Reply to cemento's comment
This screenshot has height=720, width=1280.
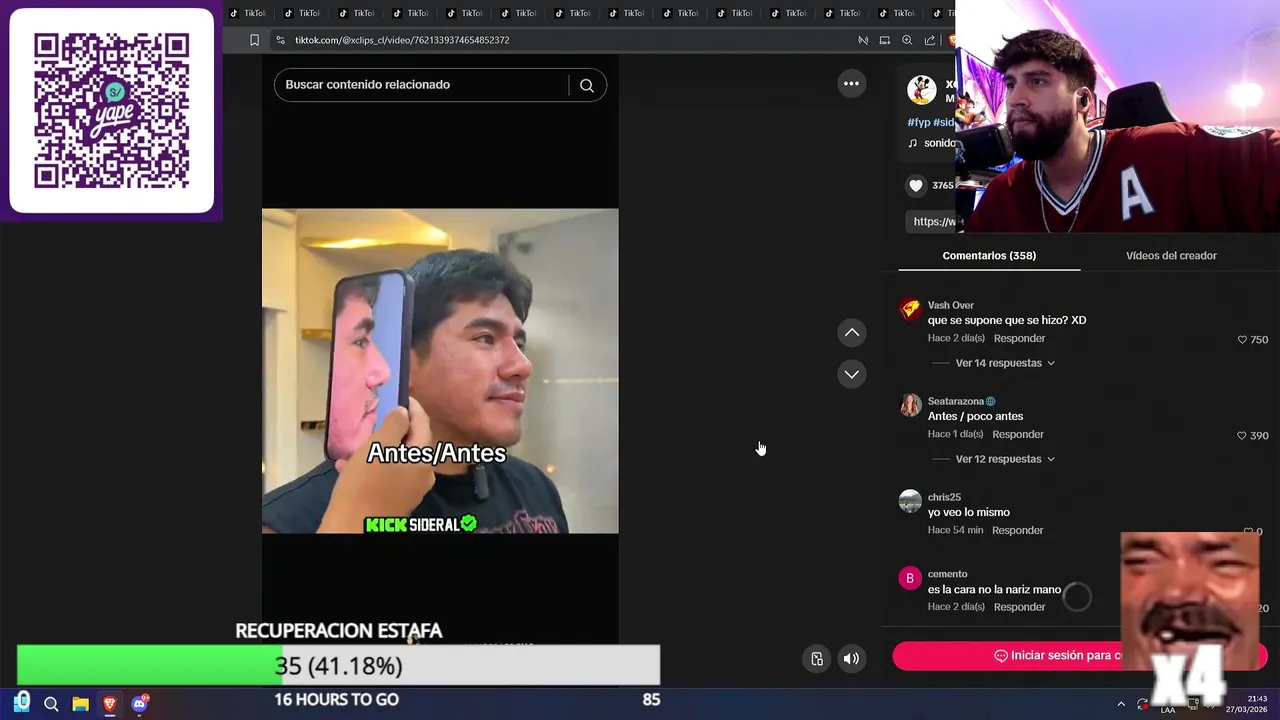[x=1019, y=607]
